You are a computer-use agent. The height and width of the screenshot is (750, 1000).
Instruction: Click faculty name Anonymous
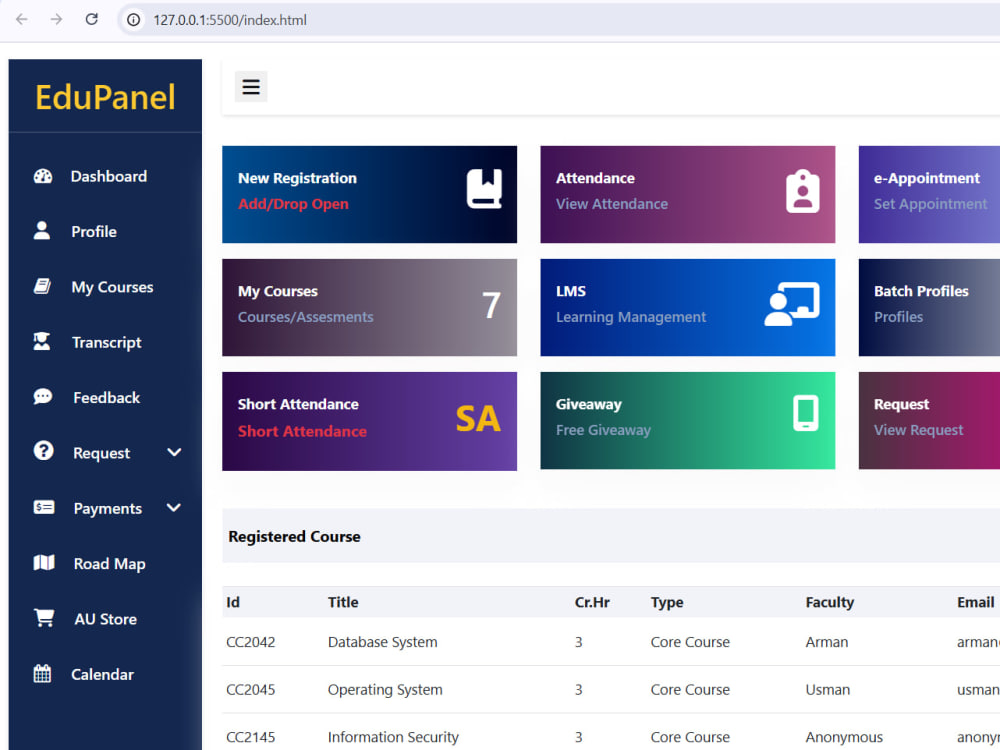point(844,738)
